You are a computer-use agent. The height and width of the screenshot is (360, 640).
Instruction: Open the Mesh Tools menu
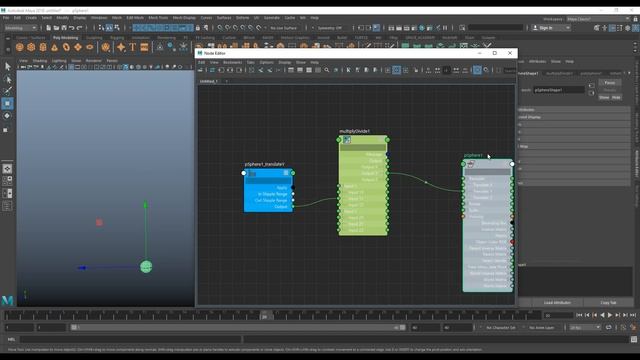click(x=158, y=18)
